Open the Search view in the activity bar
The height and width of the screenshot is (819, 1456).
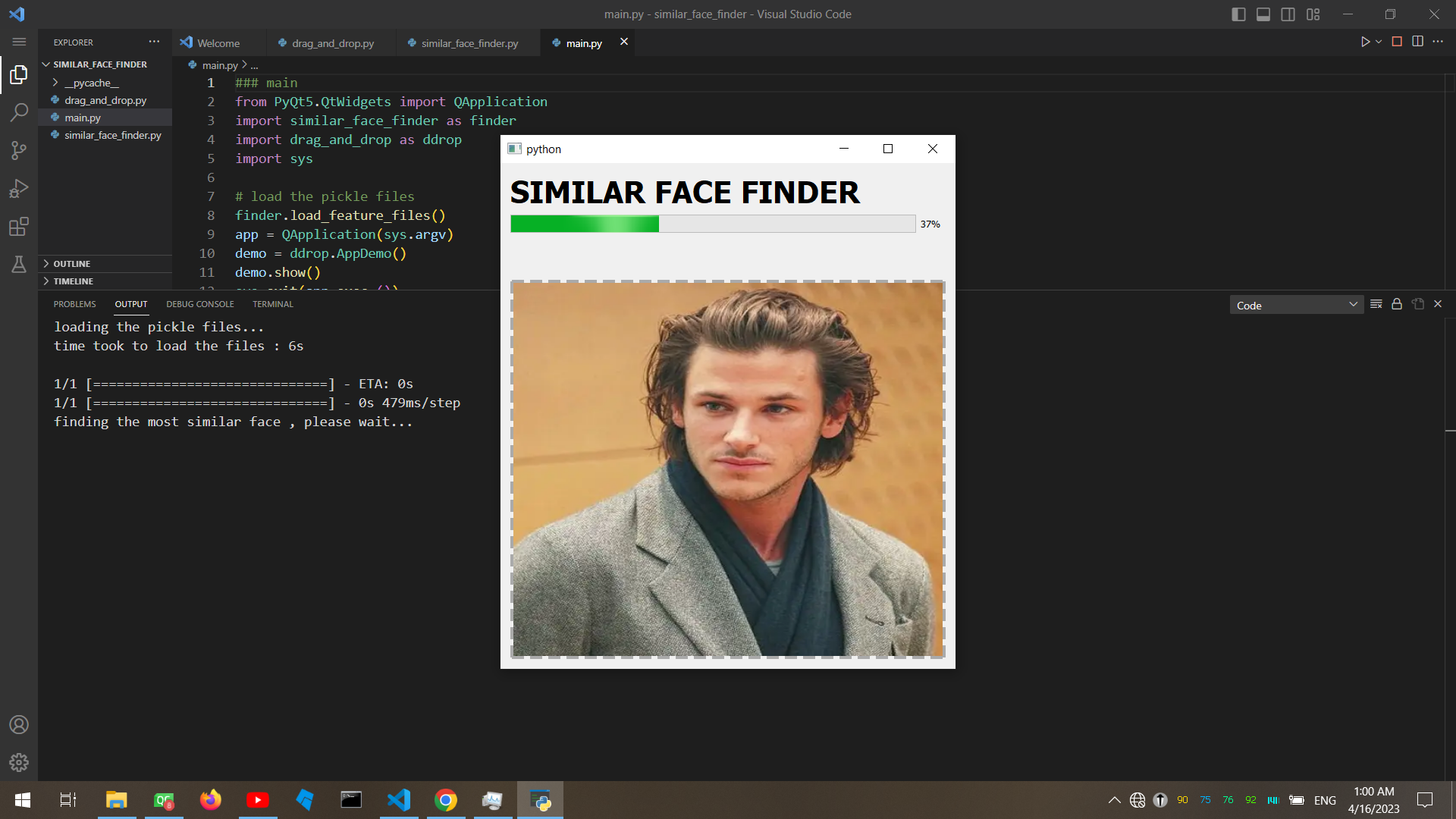pyautogui.click(x=19, y=112)
